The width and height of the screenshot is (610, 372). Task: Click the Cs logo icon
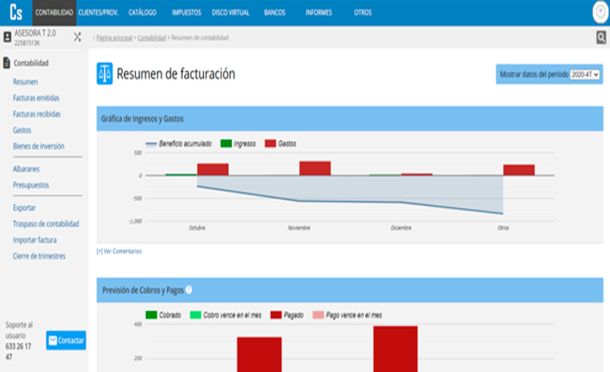[x=16, y=12]
